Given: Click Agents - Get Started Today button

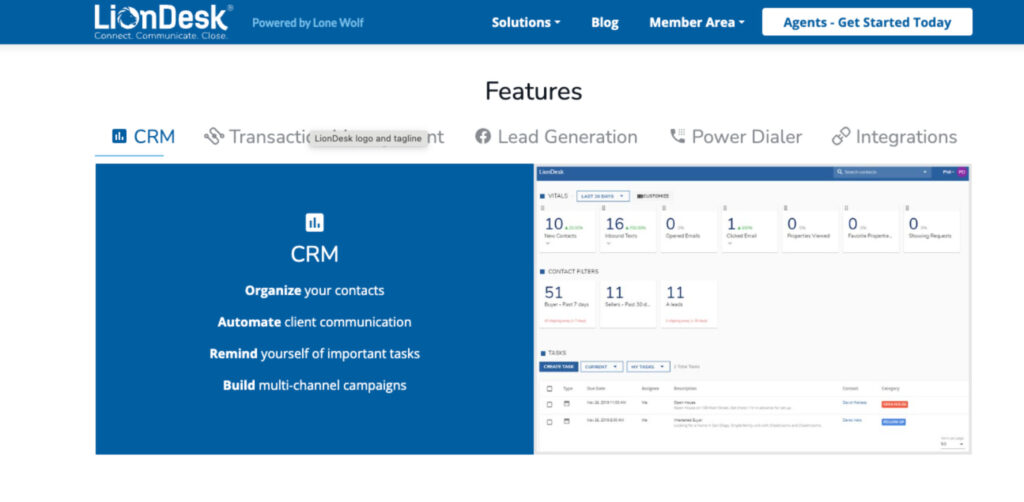Looking at the screenshot, I should pyautogui.click(x=867, y=22).
